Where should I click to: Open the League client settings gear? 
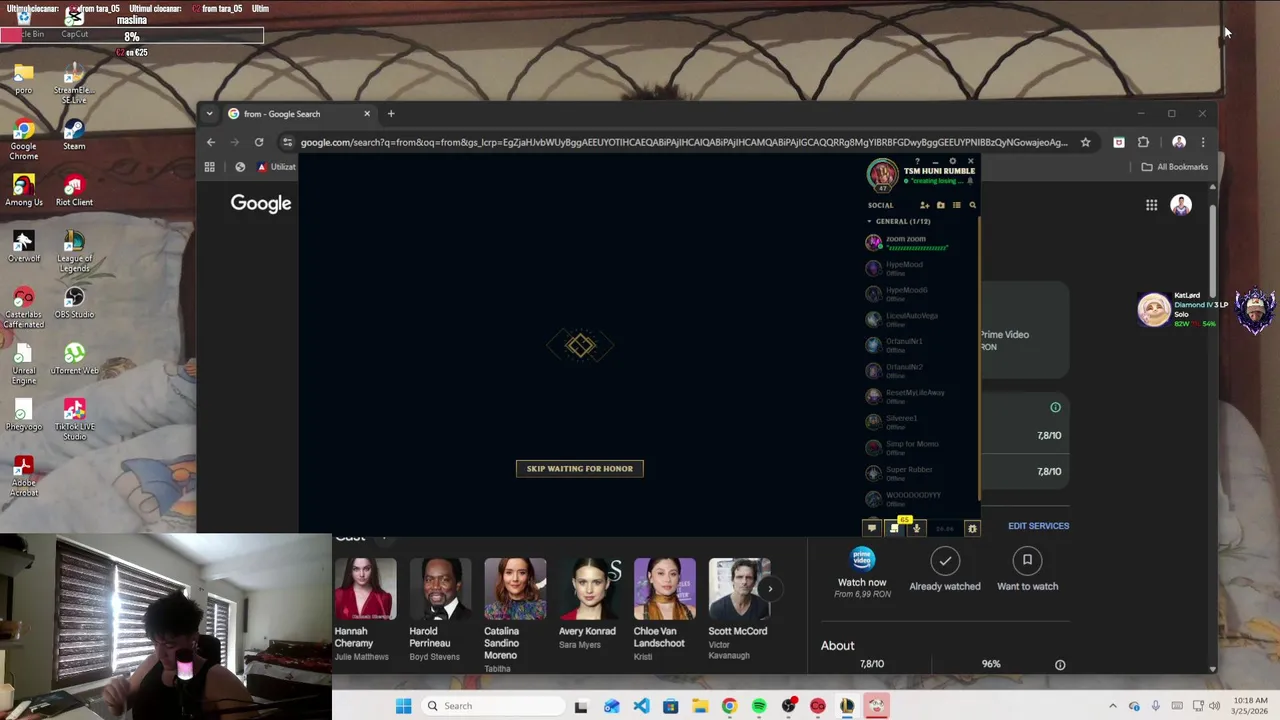tap(952, 161)
